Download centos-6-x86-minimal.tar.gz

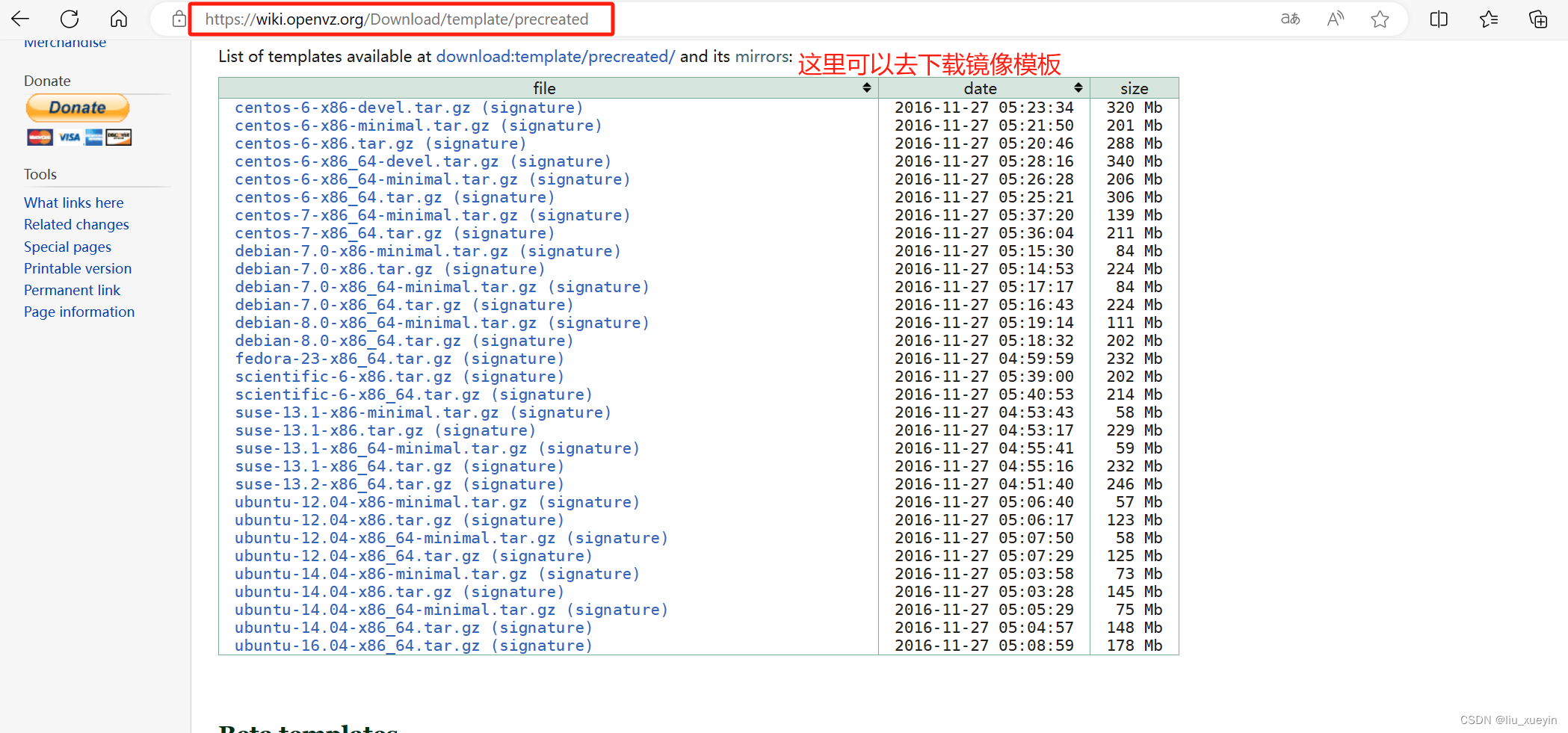[x=362, y=126]
